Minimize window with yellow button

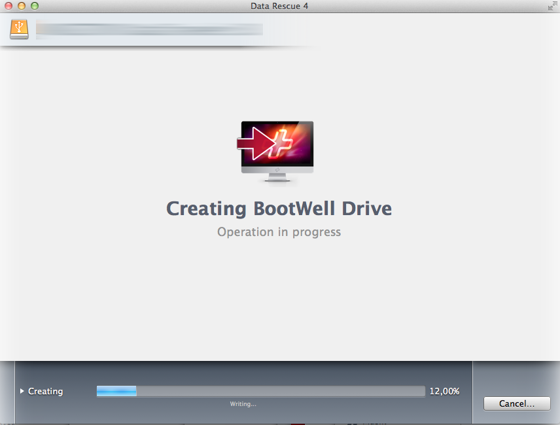21,6
